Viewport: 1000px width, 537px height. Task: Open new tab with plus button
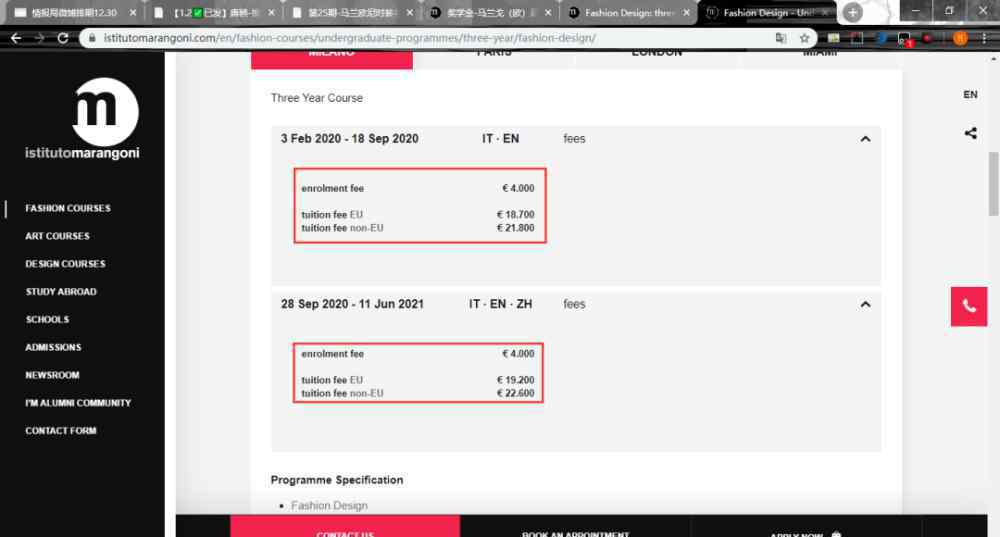[852, 12]
